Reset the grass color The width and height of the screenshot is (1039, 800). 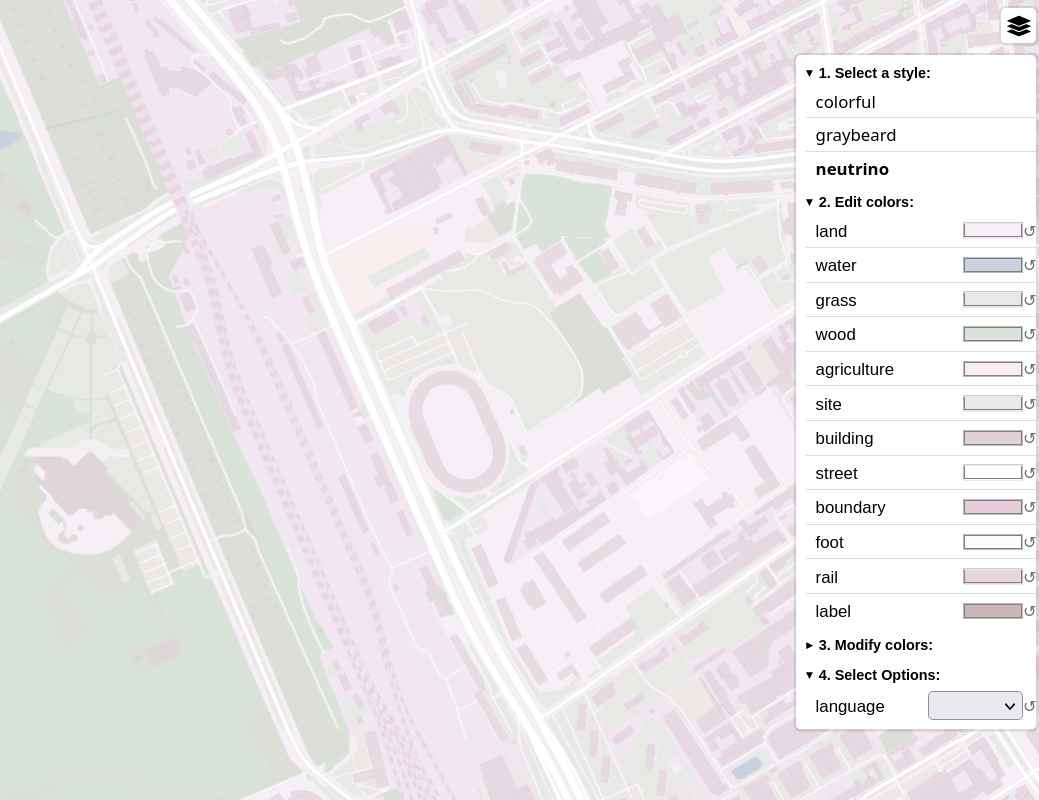[1029, 300]
